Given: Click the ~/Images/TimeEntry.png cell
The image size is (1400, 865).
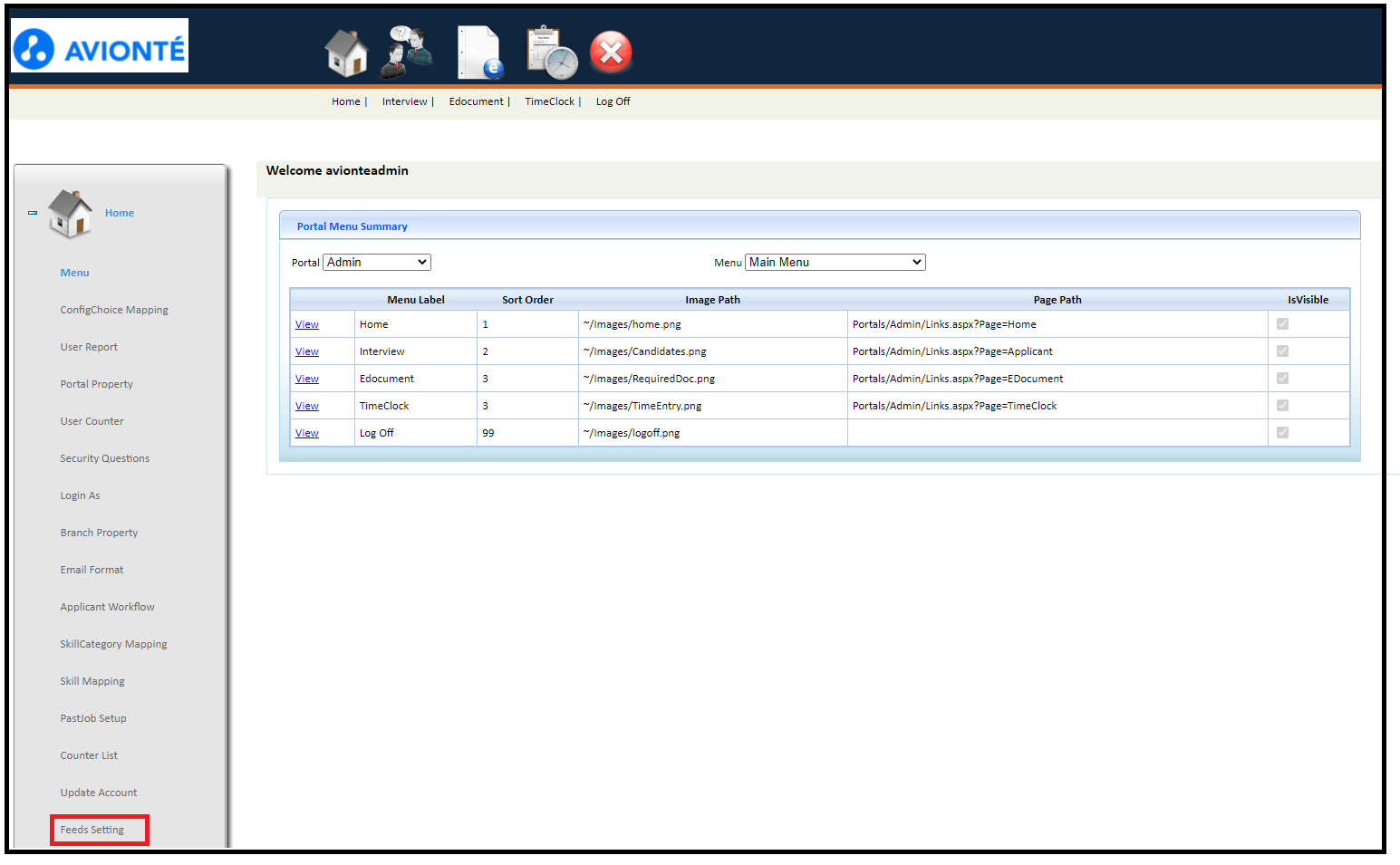Looking at the screenshot, I should point(712,406).
